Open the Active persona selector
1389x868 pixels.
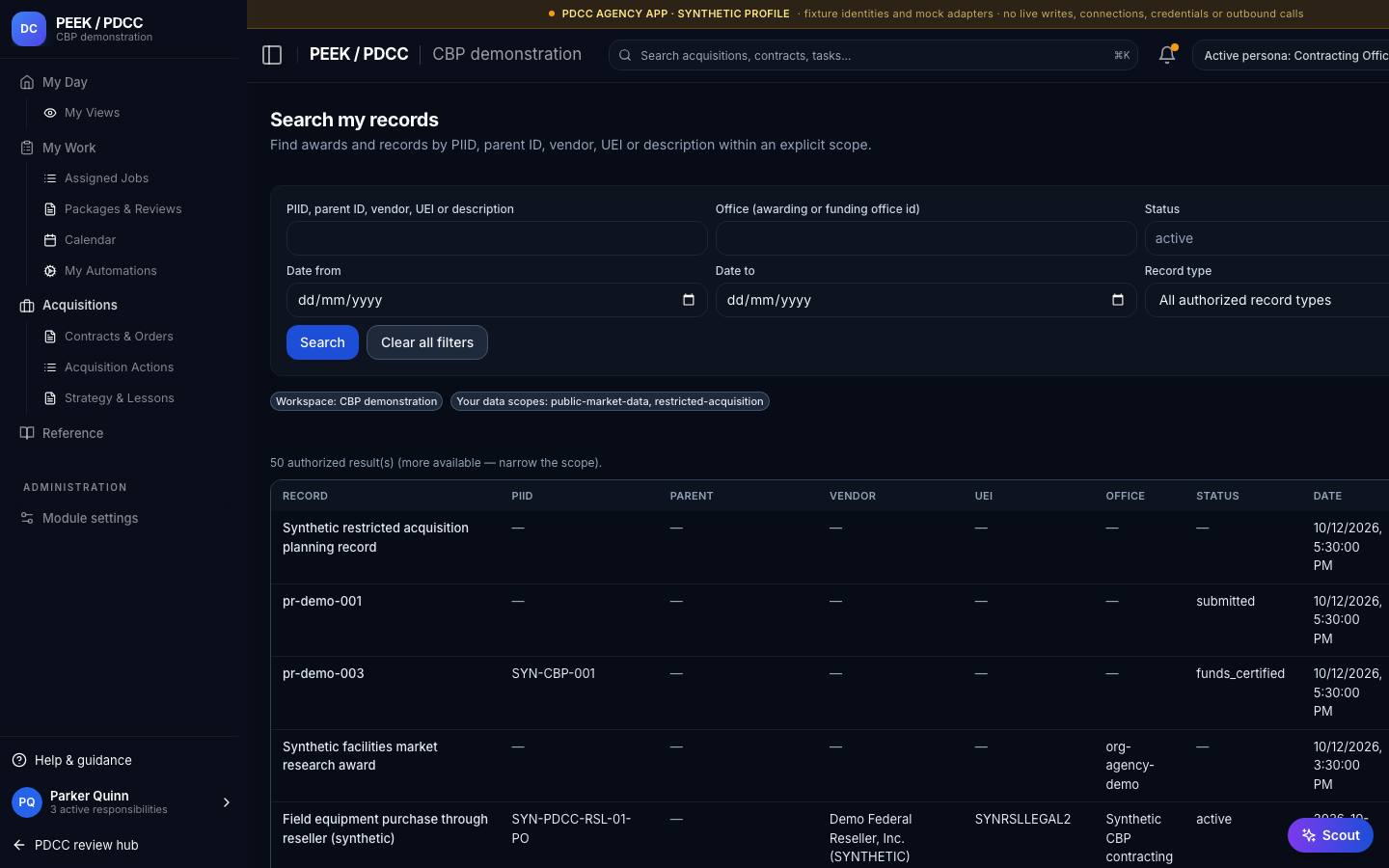click(x=1291, y=55)
